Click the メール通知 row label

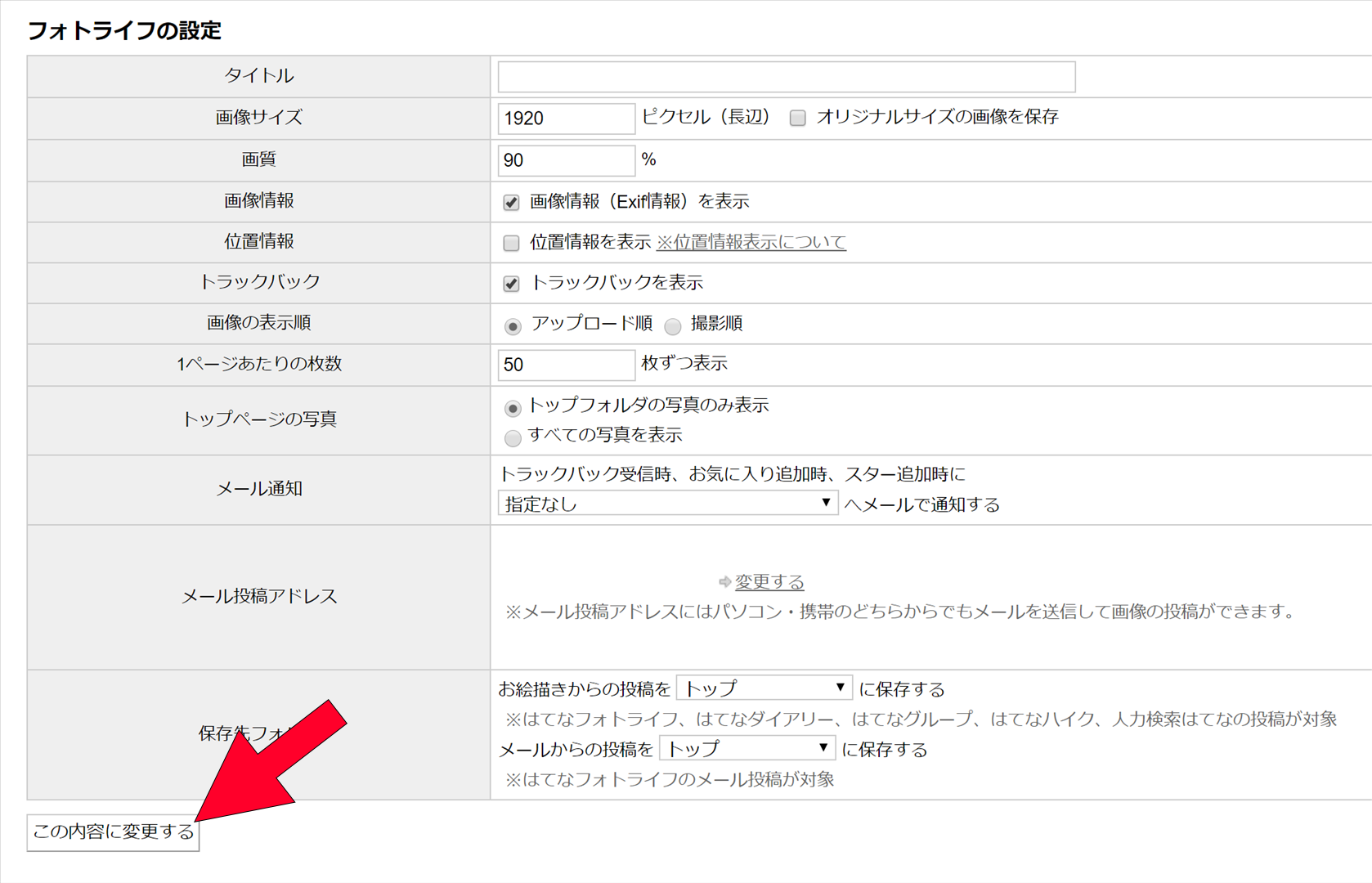click(x=259, y=488)
